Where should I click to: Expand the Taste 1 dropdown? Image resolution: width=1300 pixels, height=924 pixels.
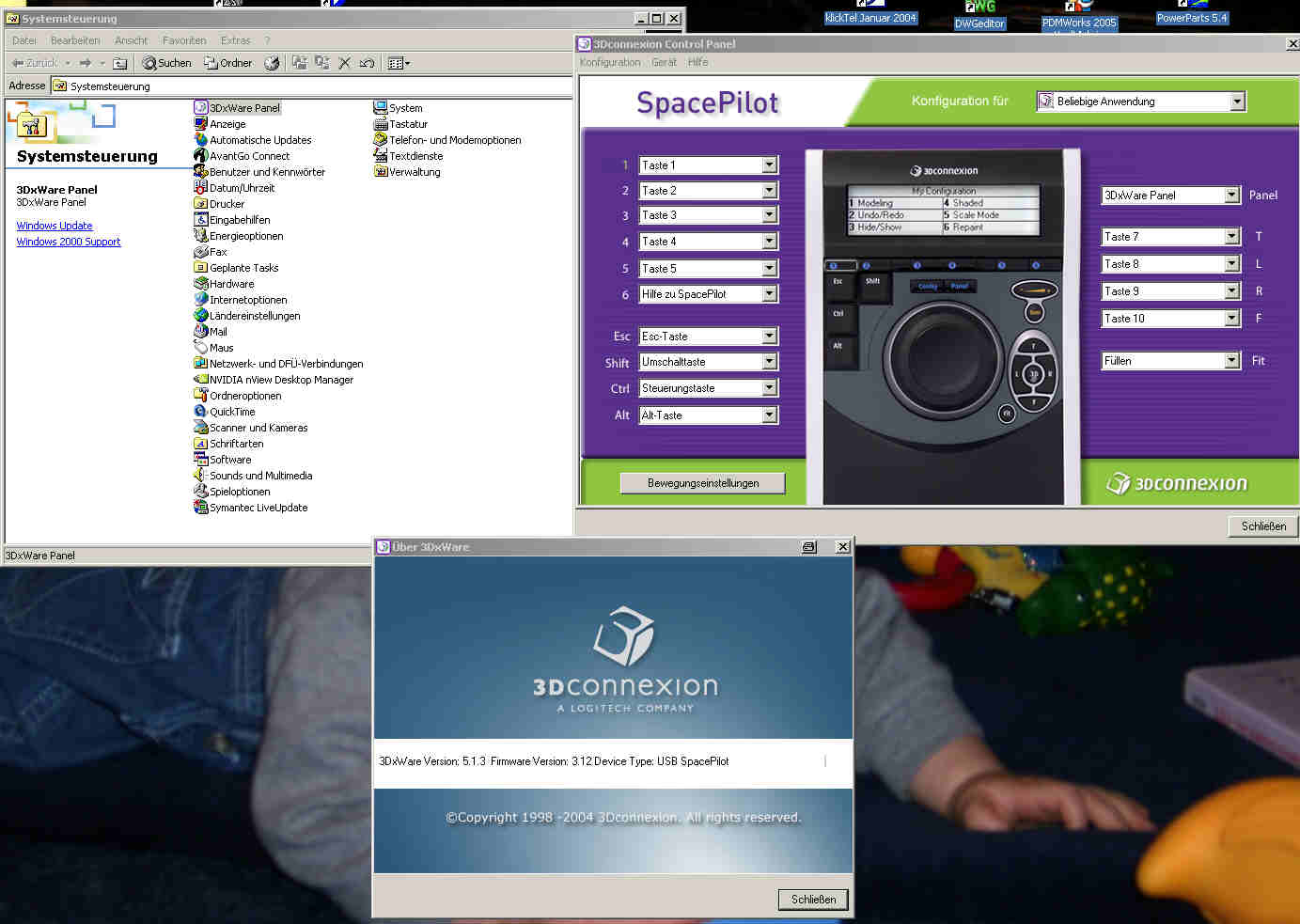pos(769,165)
